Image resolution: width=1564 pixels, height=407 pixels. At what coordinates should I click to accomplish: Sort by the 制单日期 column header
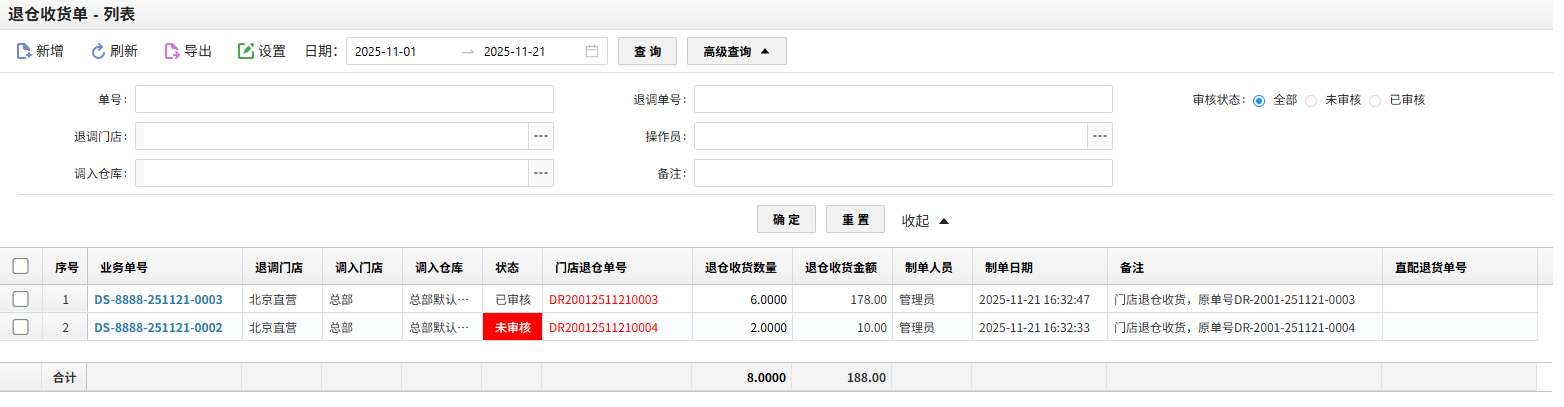pos(1008,268)
